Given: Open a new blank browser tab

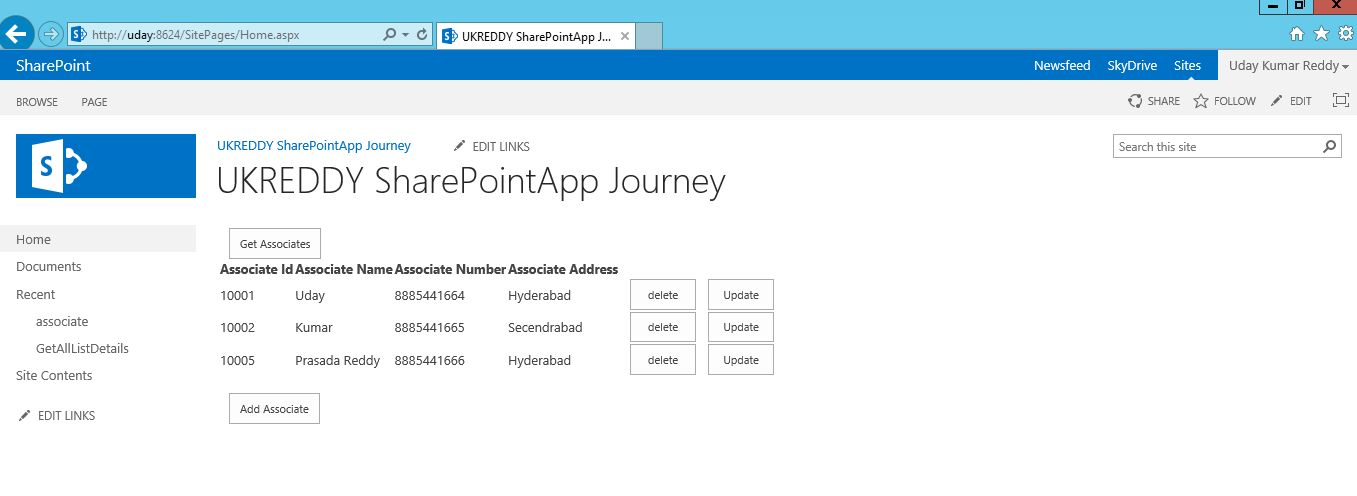Looking at the screenshot, I should click(650, 36).
